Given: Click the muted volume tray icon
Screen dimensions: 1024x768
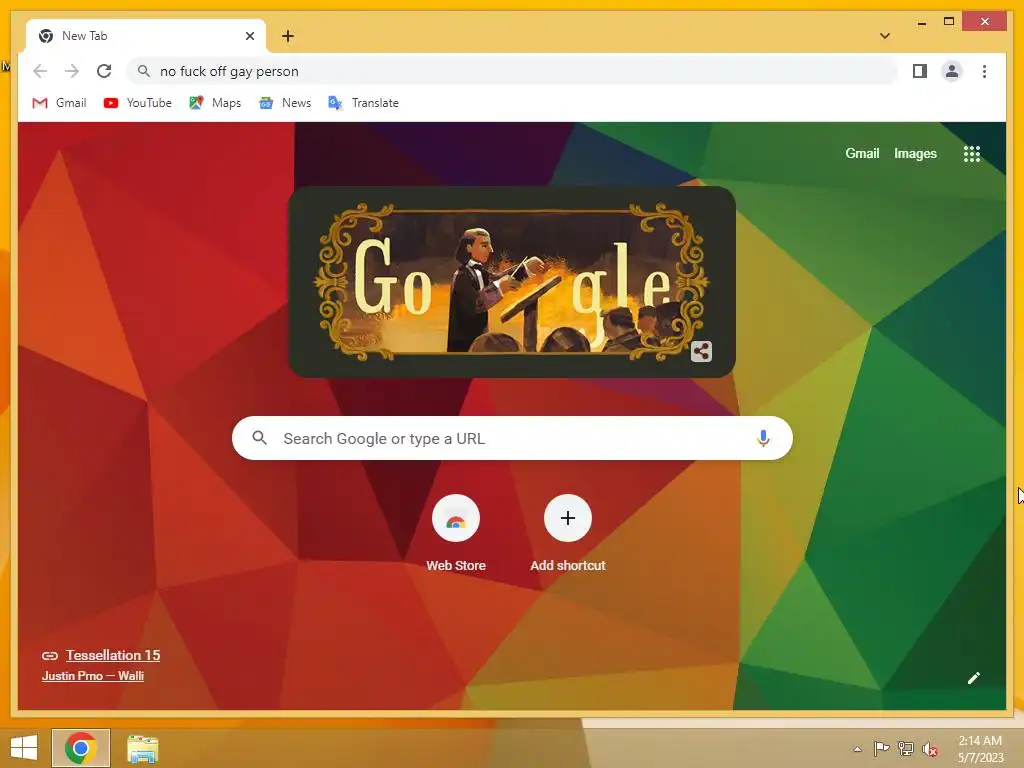Looking at the screenshot, I should click(x=930, y=749).
